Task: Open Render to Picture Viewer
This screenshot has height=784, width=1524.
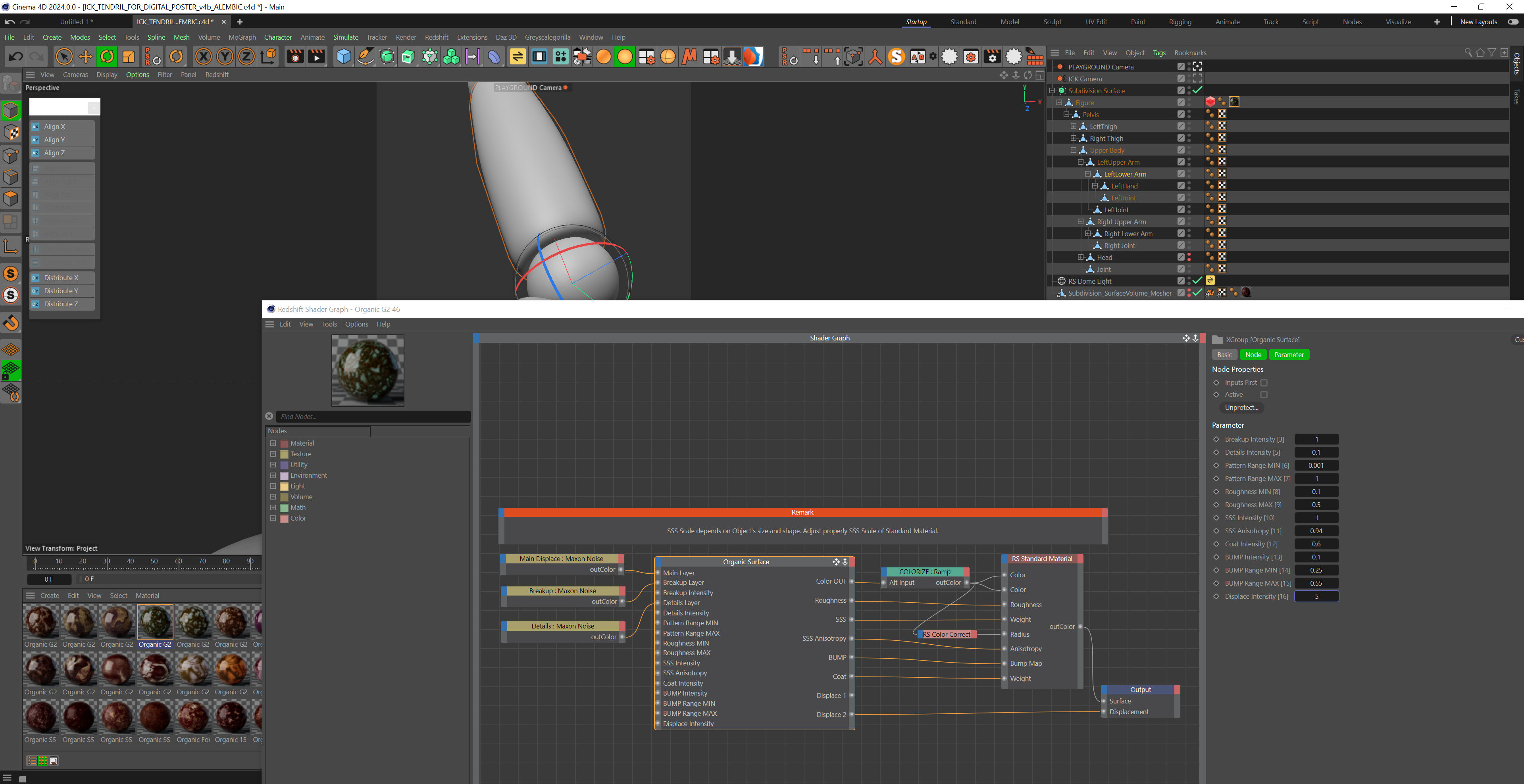Action: tap(317, 57)
